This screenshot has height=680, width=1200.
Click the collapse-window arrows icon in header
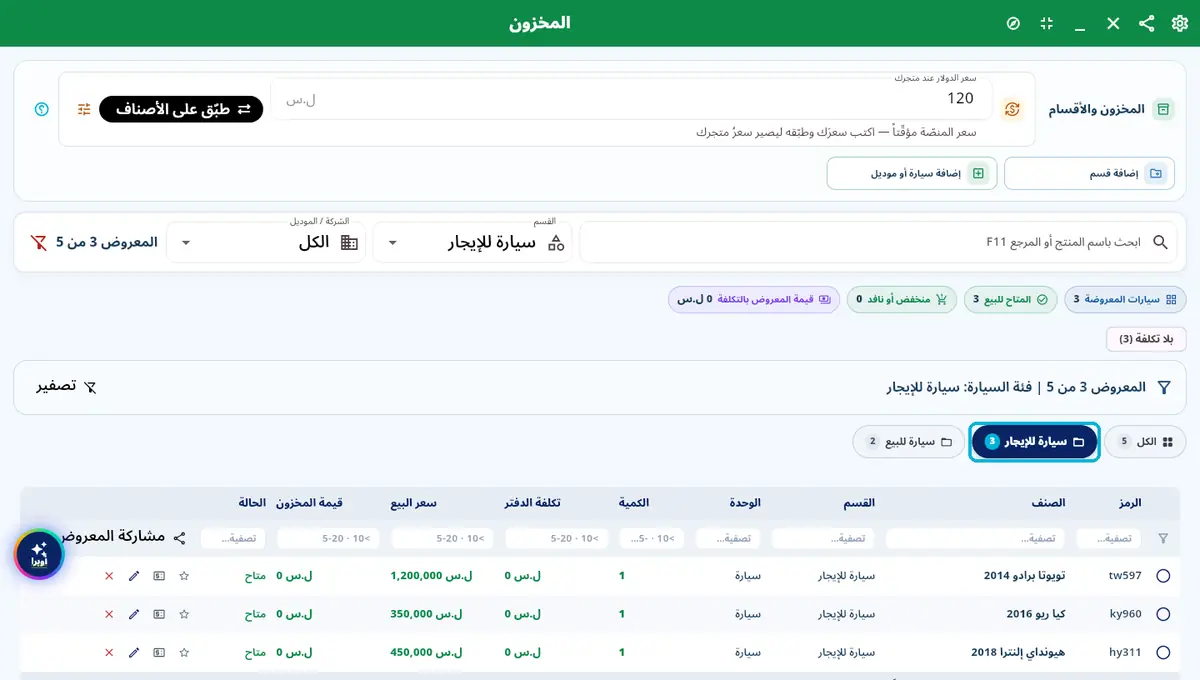[x=1047, y=23]
